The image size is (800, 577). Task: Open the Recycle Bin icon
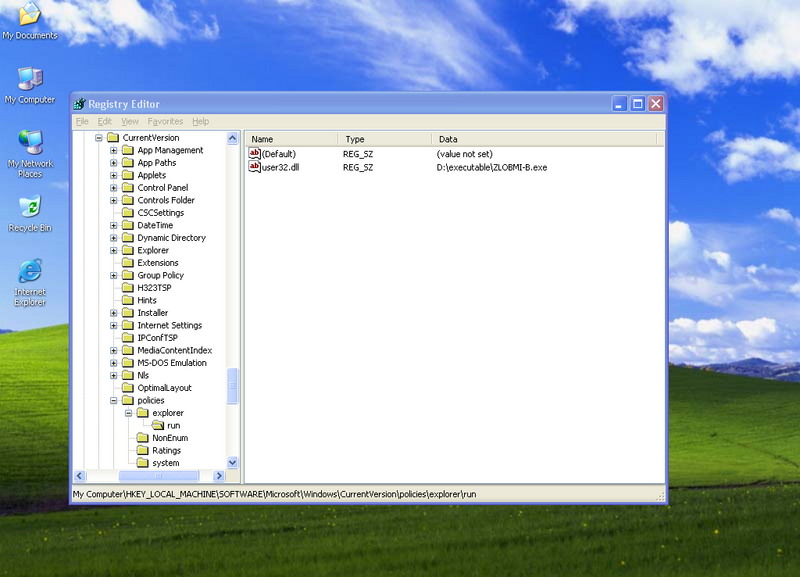(x=30, y=207)
